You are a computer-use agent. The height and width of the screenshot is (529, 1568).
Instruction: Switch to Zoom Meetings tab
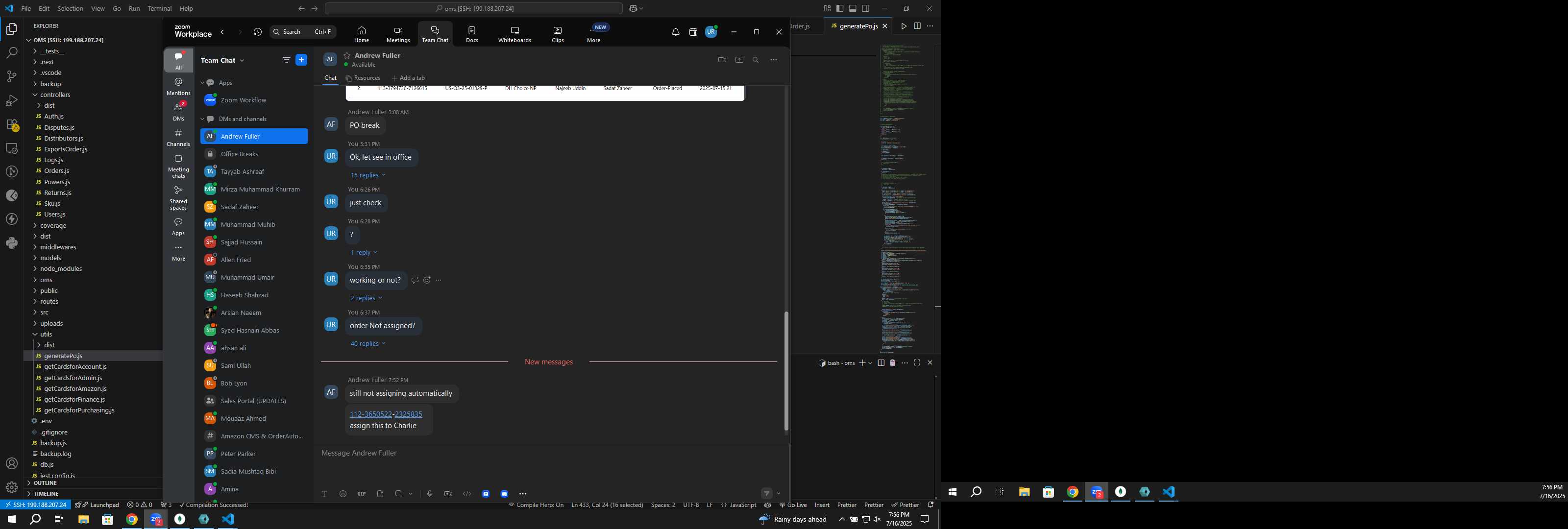398,34
